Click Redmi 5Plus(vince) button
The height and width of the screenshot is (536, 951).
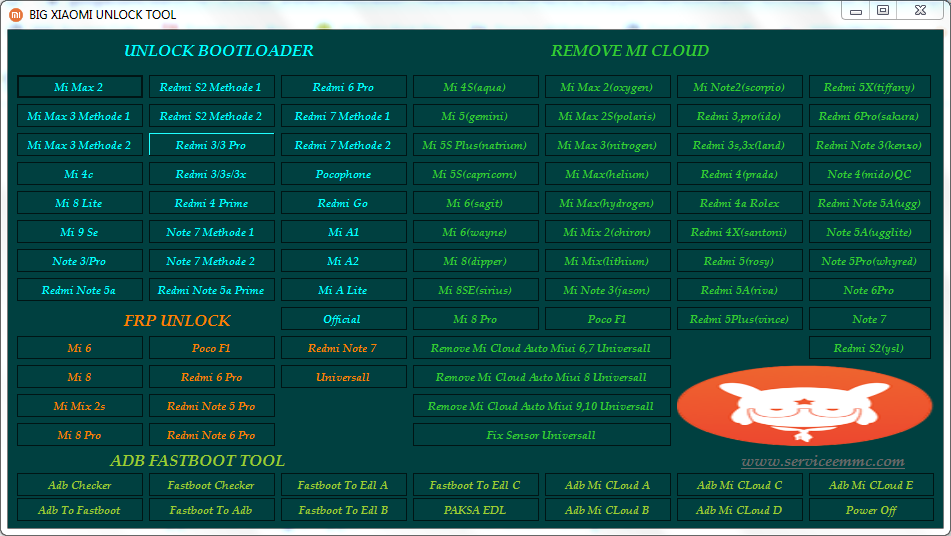[740, 319]
